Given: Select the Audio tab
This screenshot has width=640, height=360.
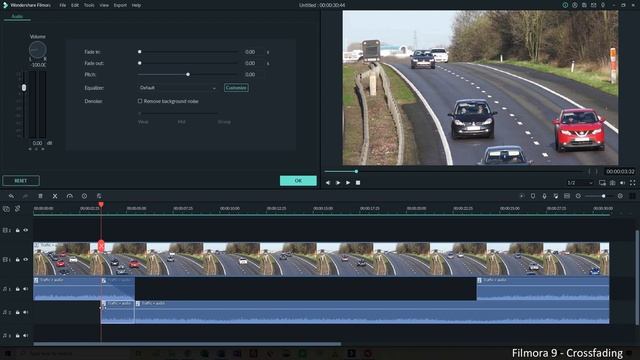Looking at the screenshot, I should pyautogui.click(x=17, y=16).
